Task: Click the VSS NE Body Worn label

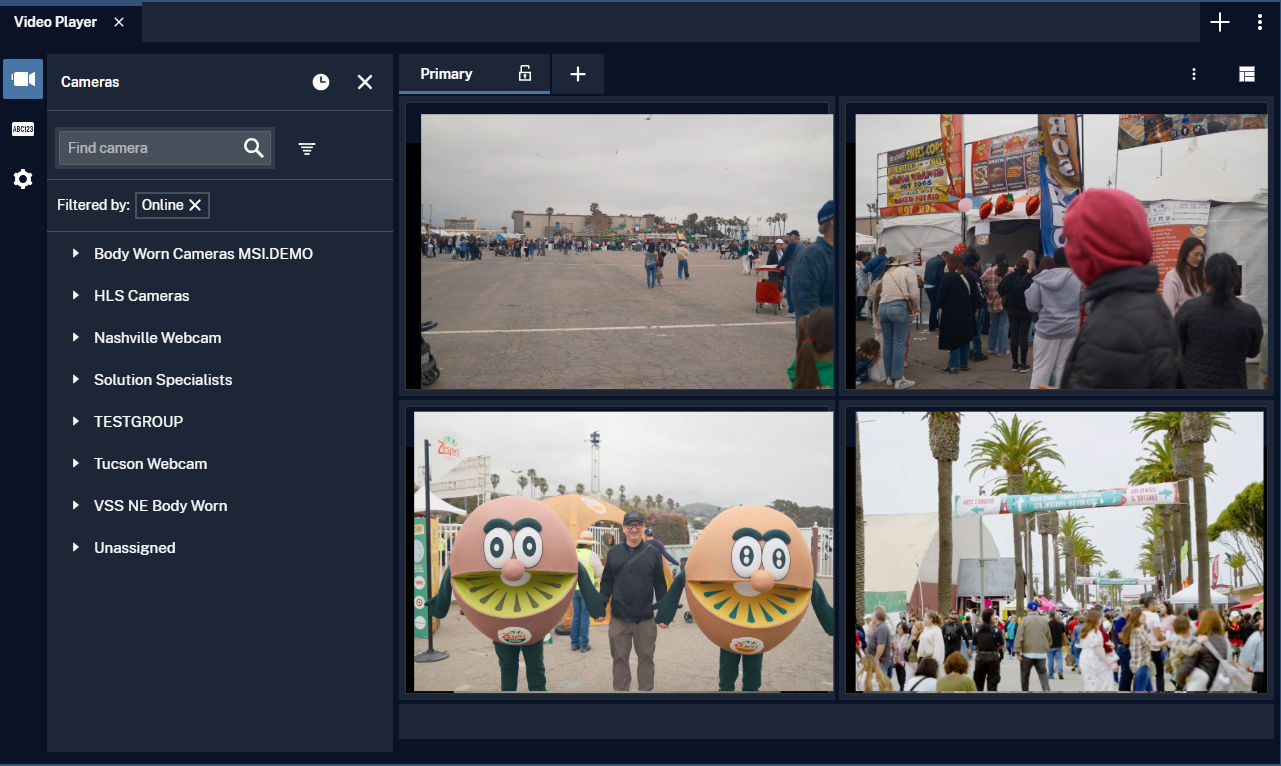Action: 161,506
